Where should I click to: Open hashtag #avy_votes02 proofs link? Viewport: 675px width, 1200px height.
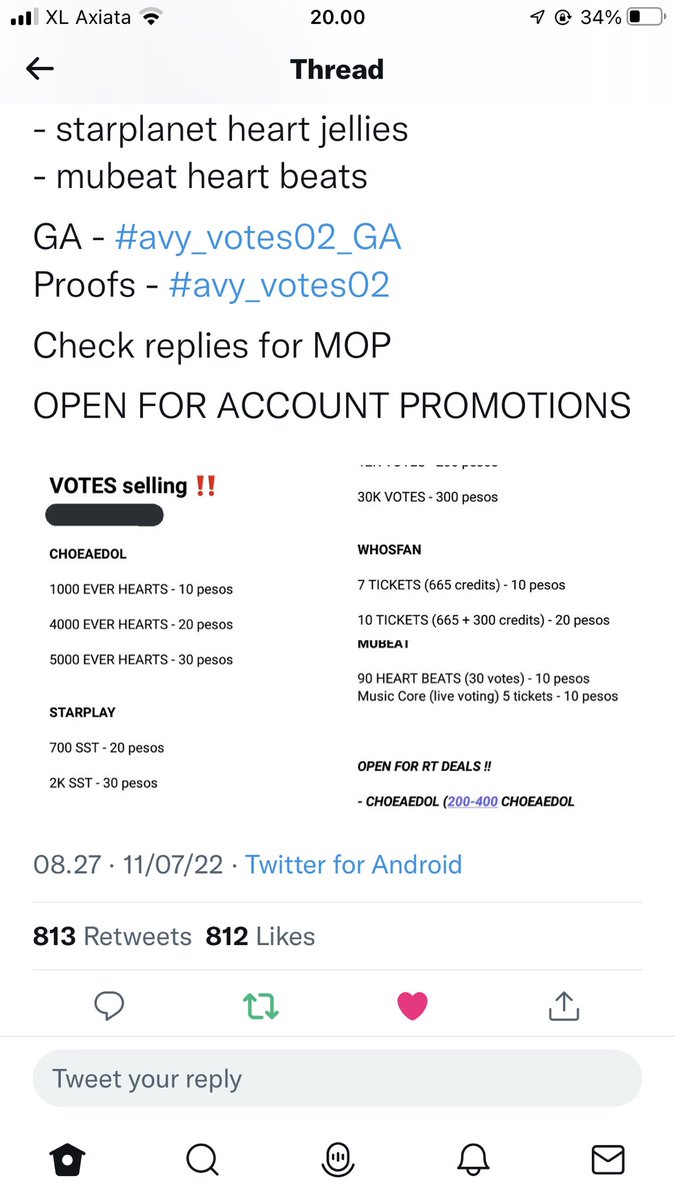click(279, 285)
